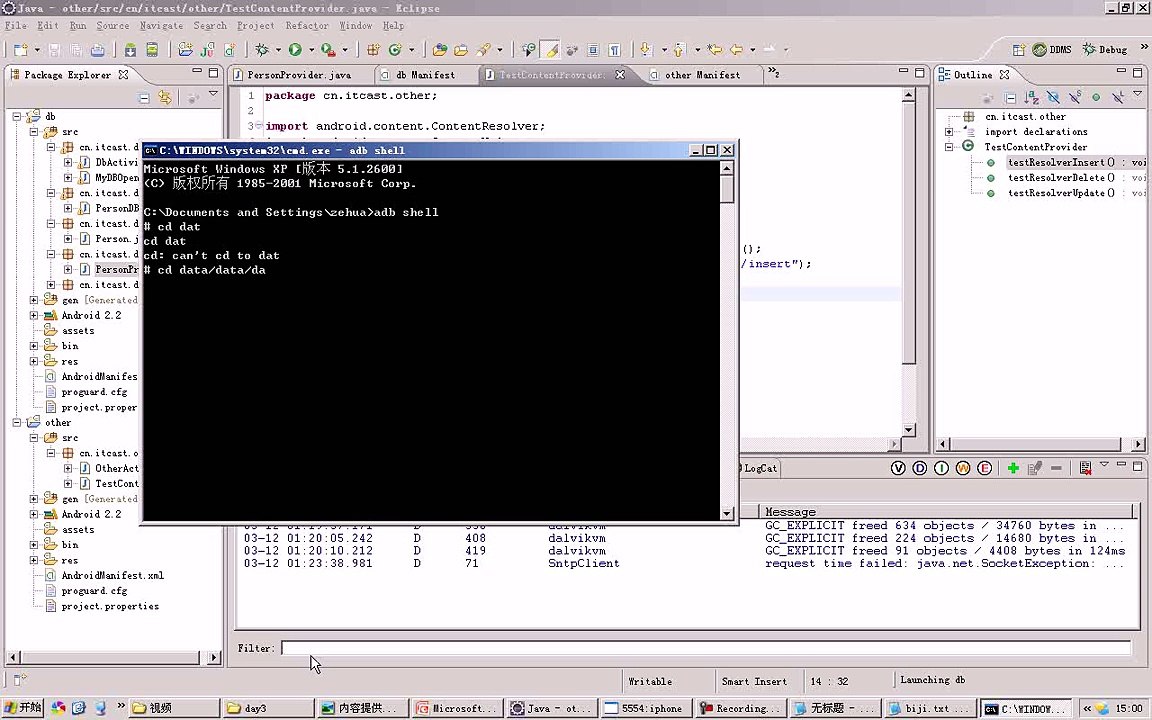Image resolution: width=1152 pixels, height=720 pixels.
Task: Open the Run button dropdown arrow
Action: coord(312,50)
